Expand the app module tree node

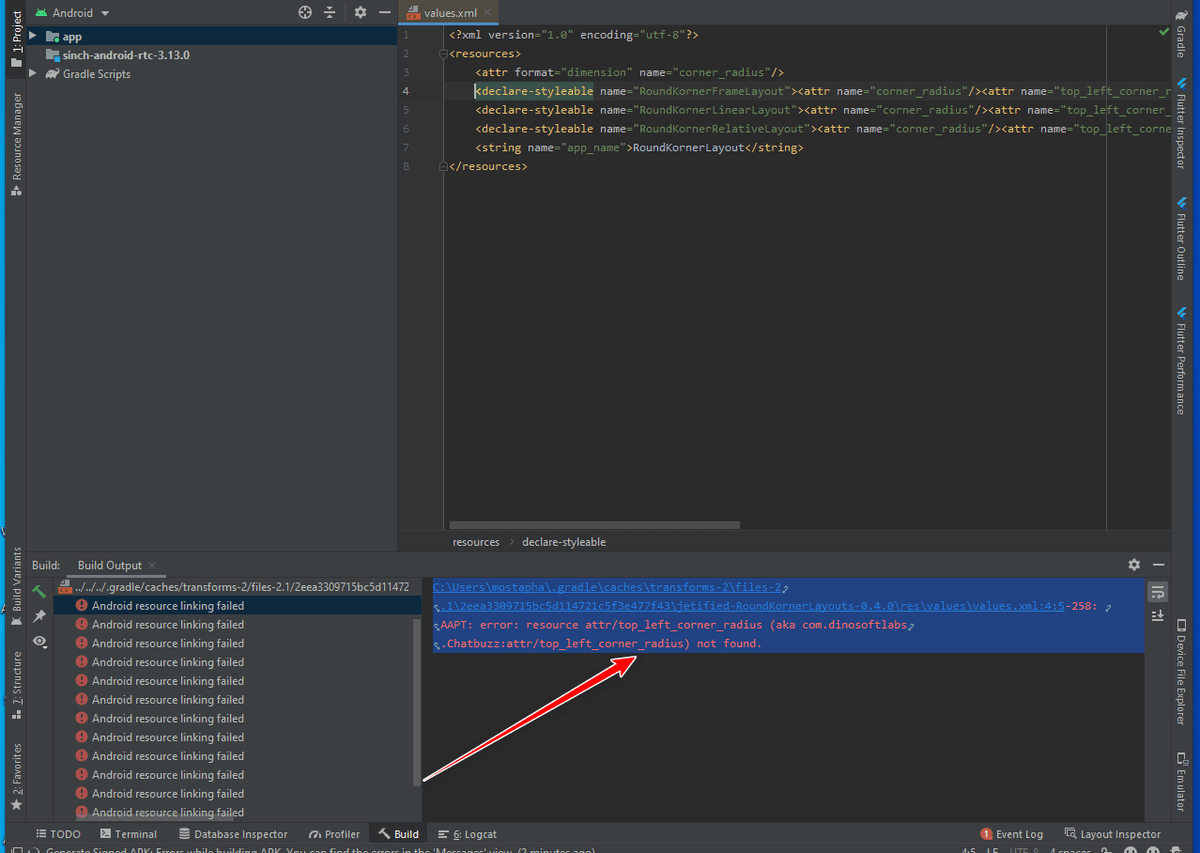tap(33, 36)
